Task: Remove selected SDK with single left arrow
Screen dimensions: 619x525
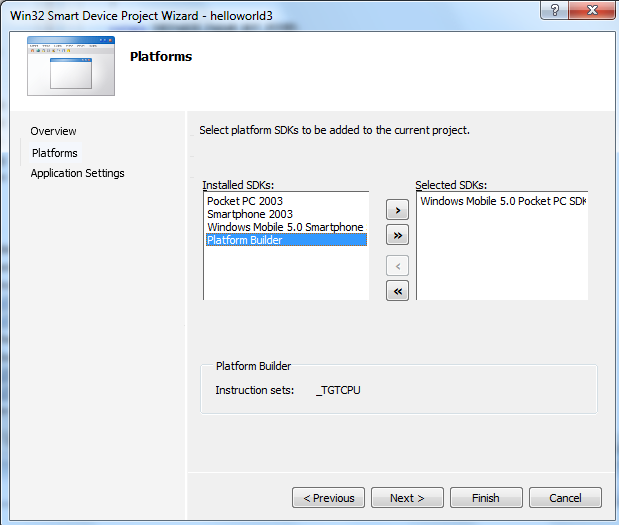Action: [397, 266]
